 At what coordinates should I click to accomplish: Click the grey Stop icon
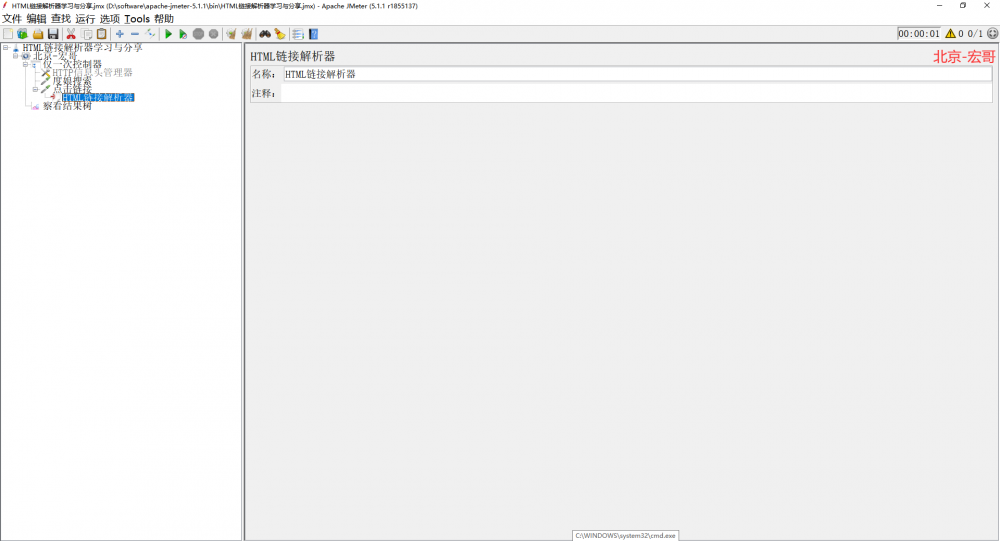[x=198, y=34]
